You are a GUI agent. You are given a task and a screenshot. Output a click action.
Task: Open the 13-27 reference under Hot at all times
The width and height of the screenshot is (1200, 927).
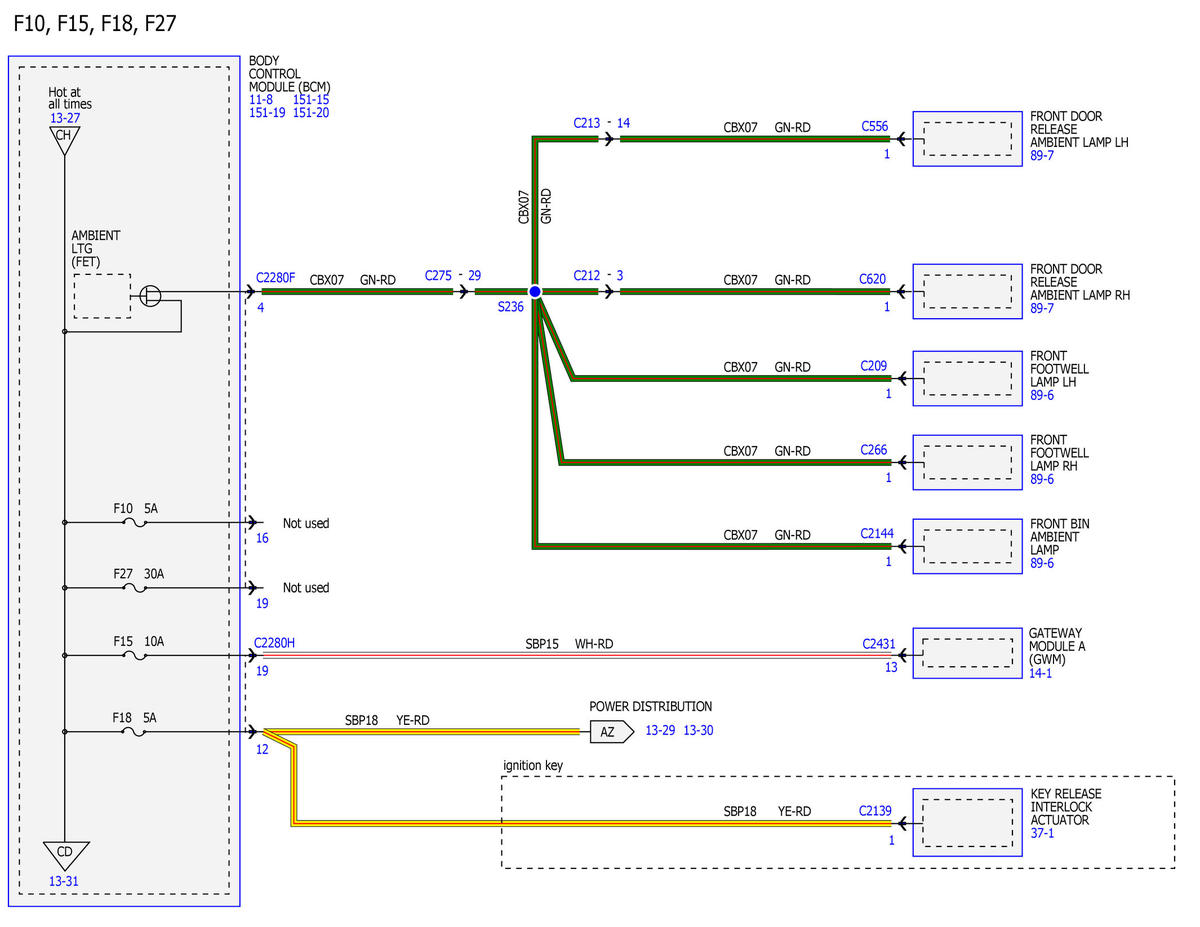pos(64,118)
